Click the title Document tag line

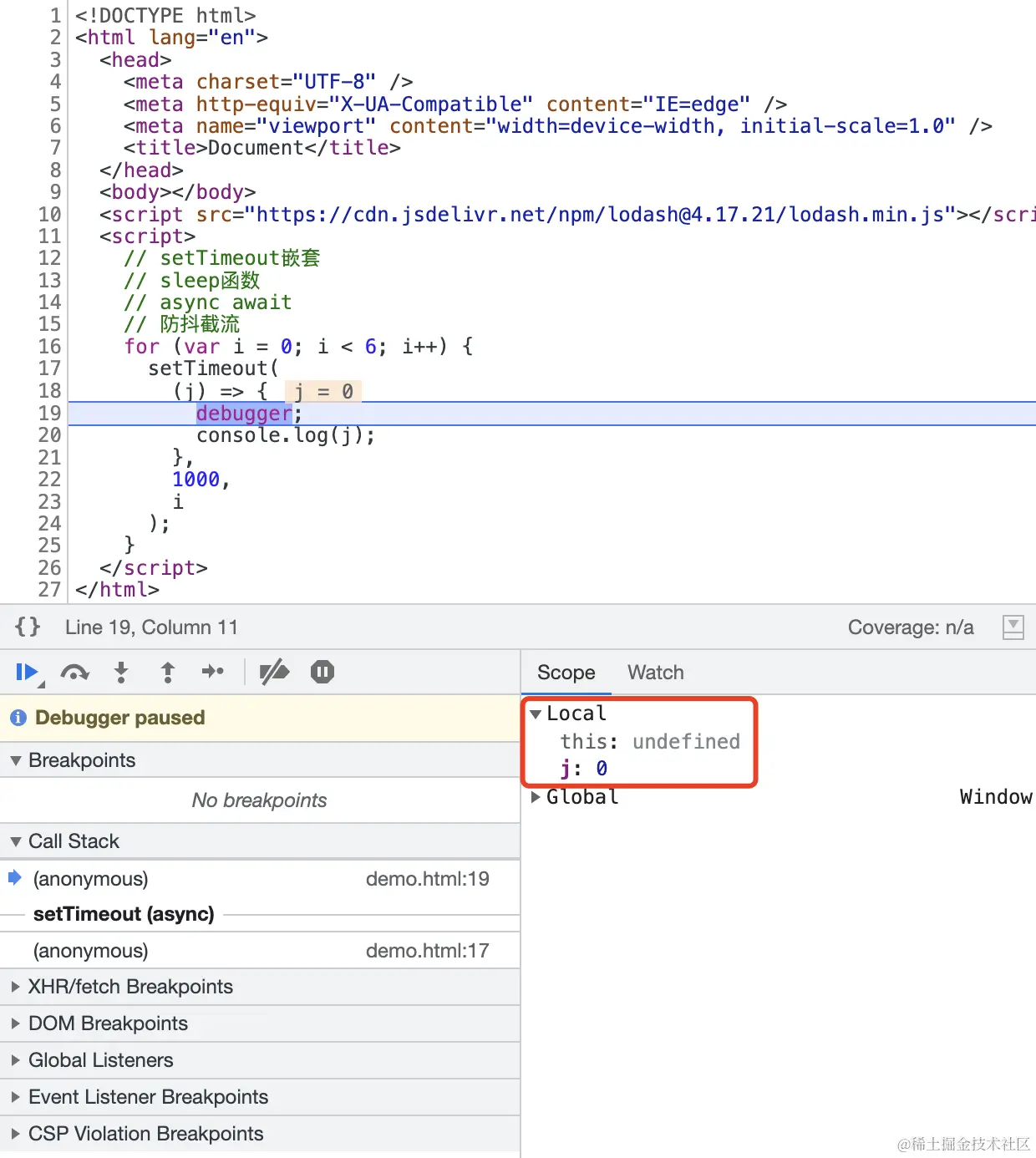coord(262,148)
